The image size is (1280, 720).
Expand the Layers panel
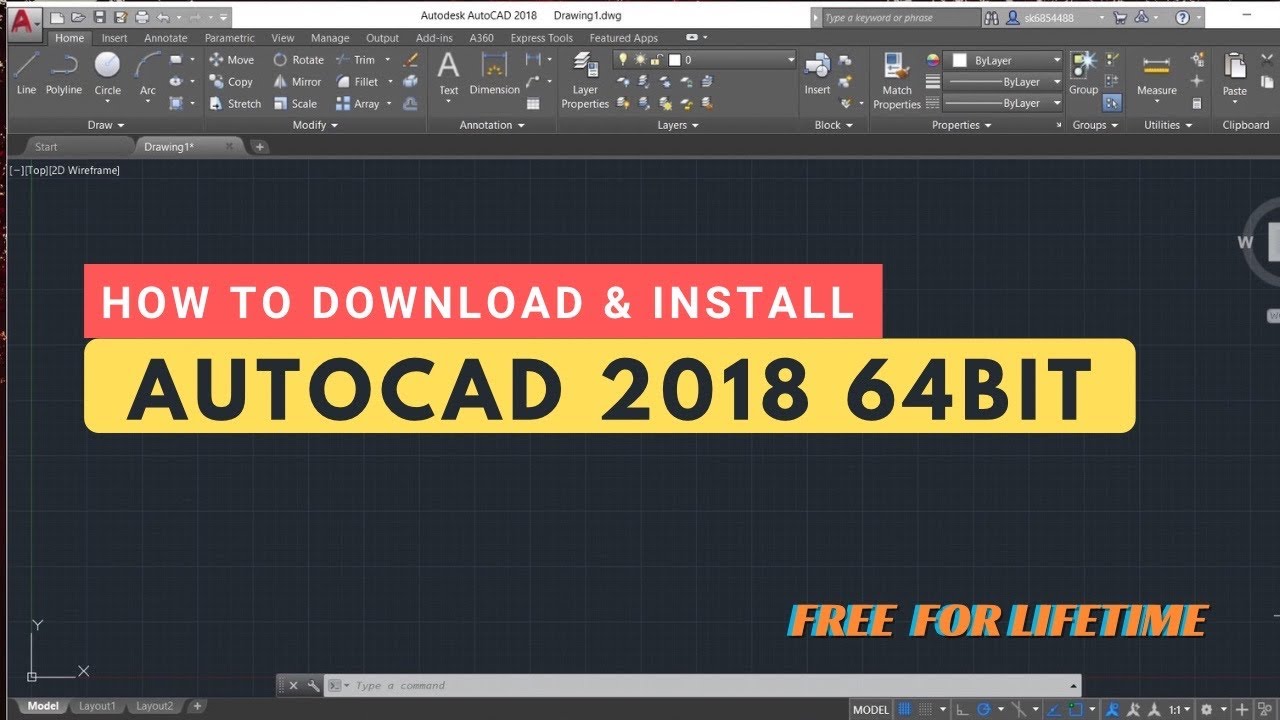pos(678,125)
